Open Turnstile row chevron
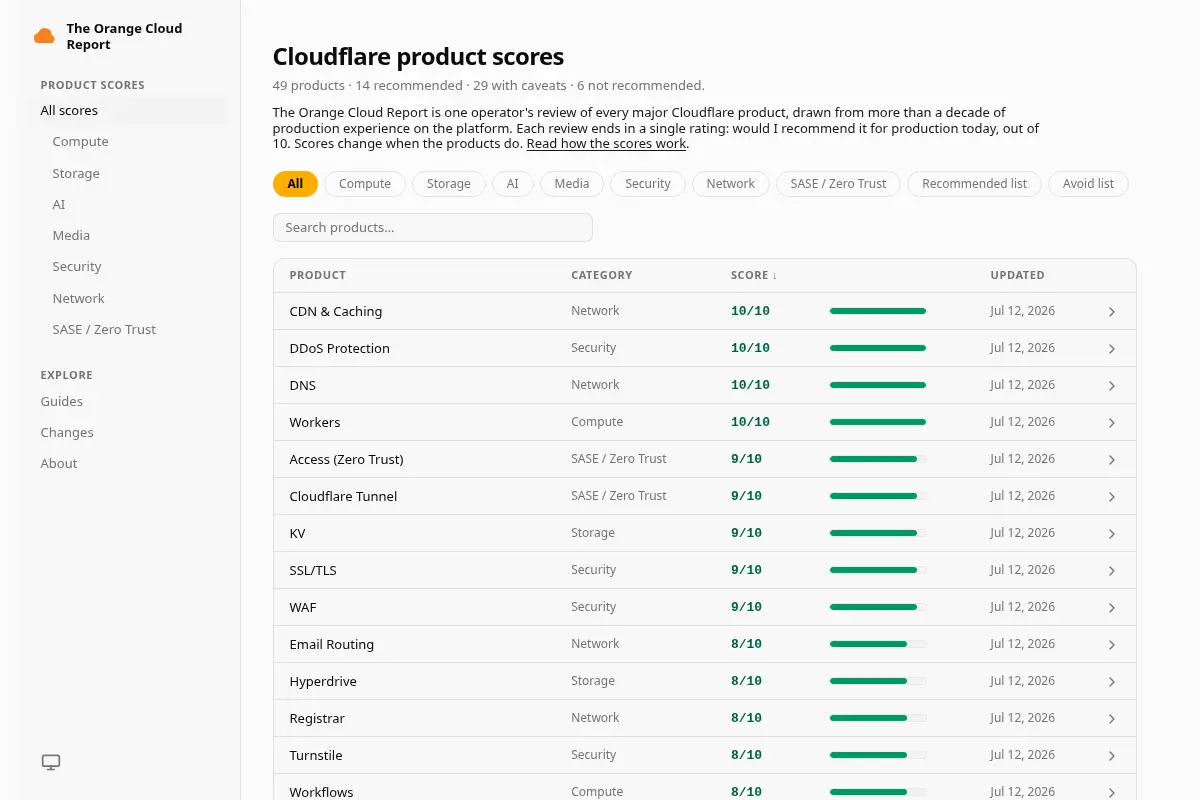 click(1112, 756)
